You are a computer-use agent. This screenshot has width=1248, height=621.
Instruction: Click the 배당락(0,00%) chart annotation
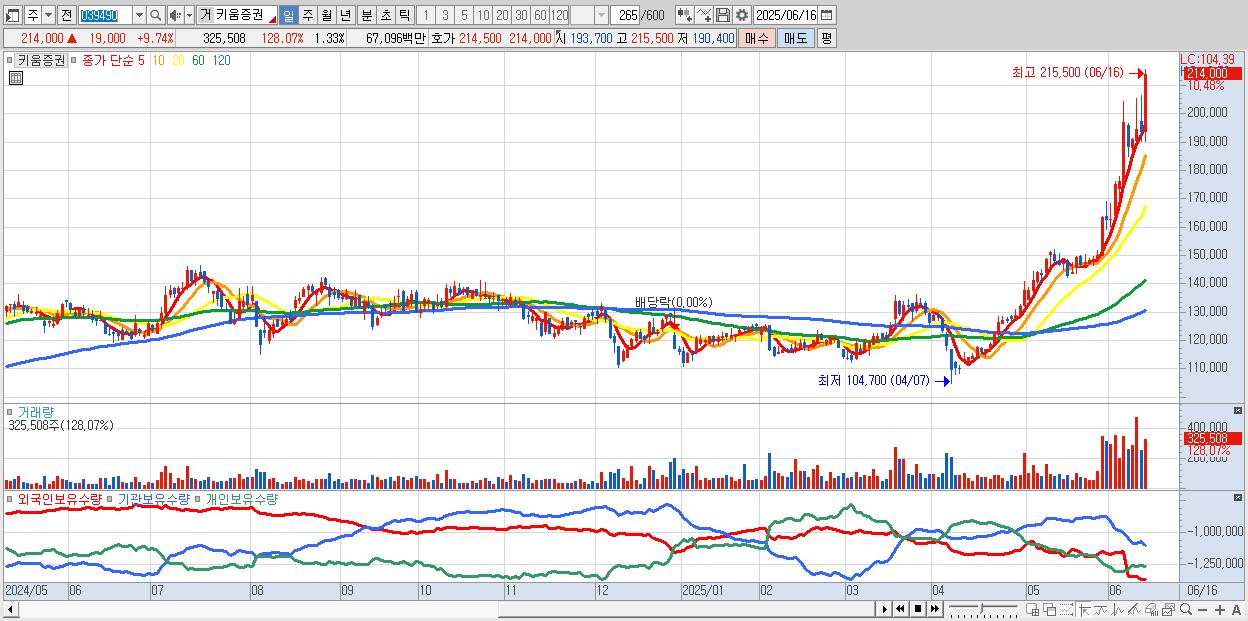point(673,302)
